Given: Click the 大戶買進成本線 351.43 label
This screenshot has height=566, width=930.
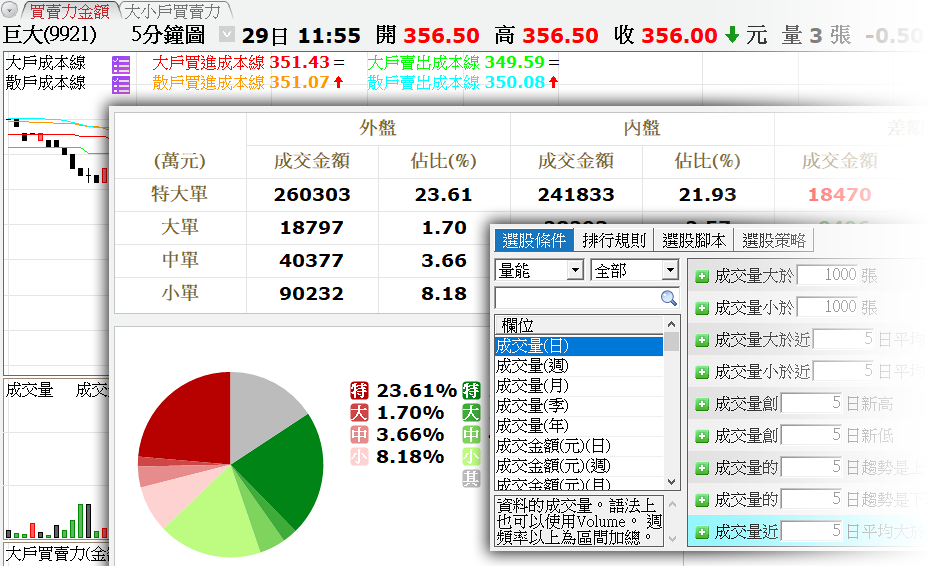Looking at the screenshot, I should coord(241,62).
